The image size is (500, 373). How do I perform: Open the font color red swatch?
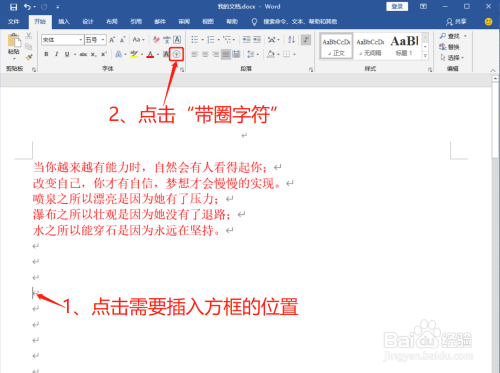(x=150, y=54)
